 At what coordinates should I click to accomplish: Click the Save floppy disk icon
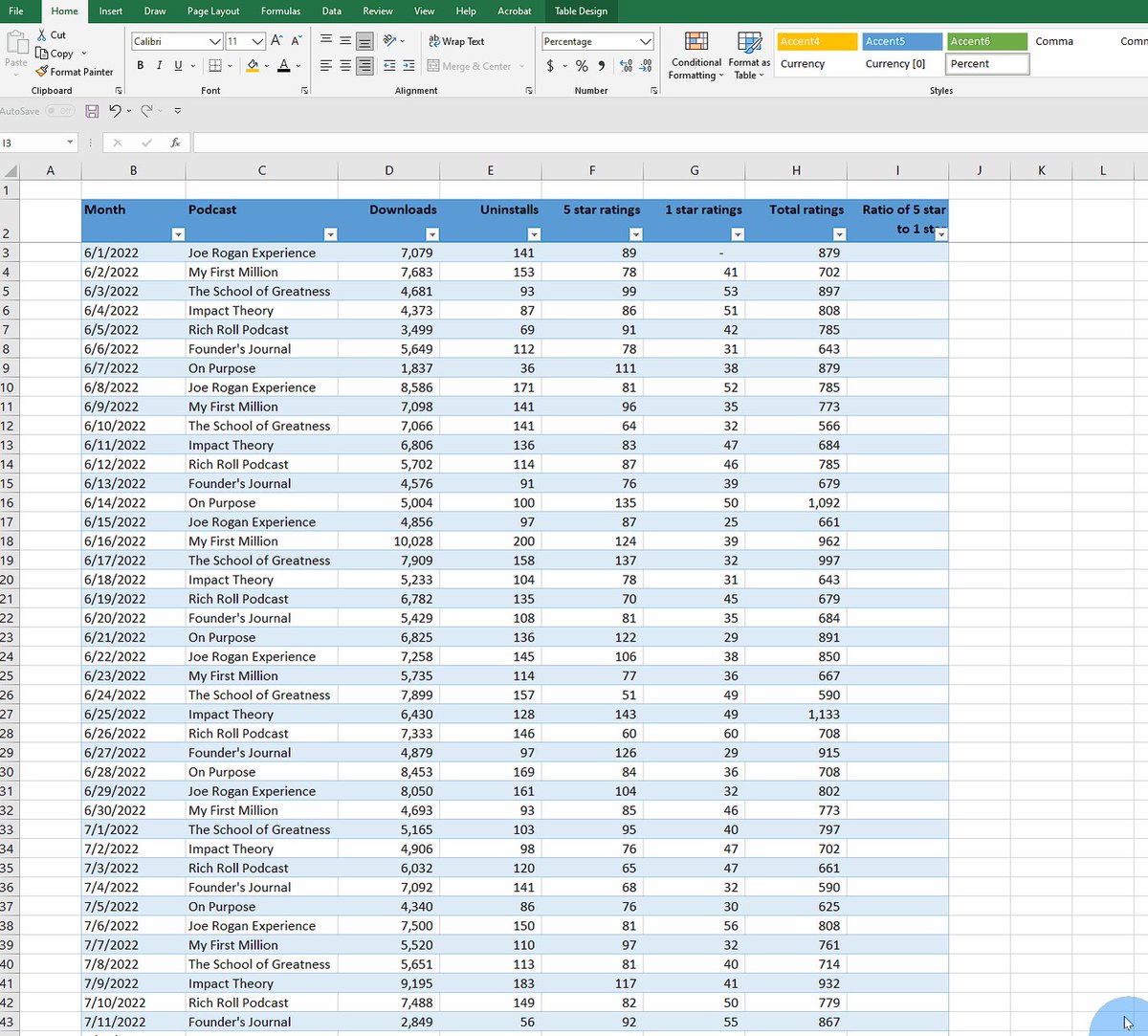pyautogui.click(x=92, y=111)
